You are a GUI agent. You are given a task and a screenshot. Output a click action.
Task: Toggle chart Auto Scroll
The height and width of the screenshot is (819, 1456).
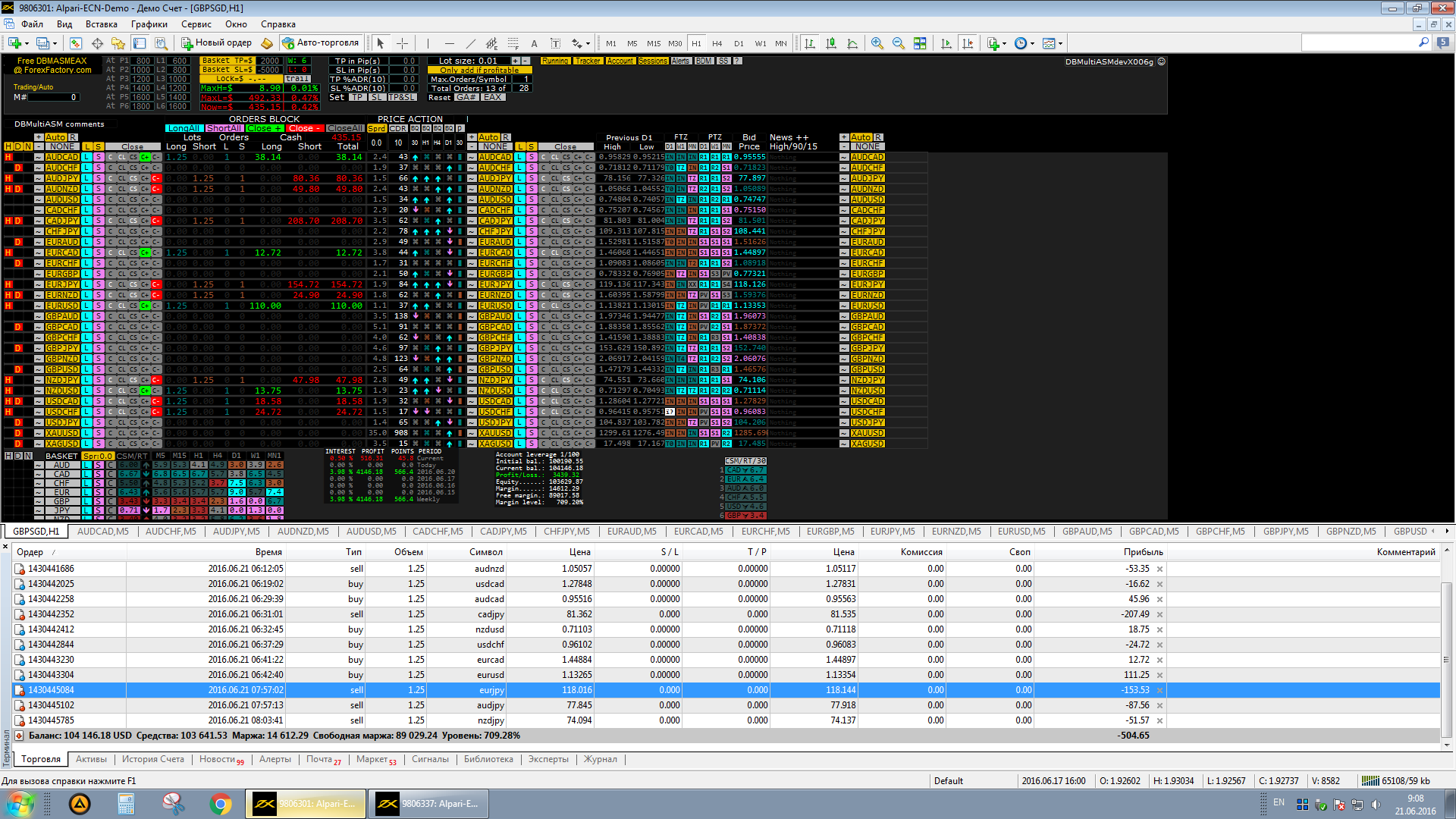click(946, 43)
